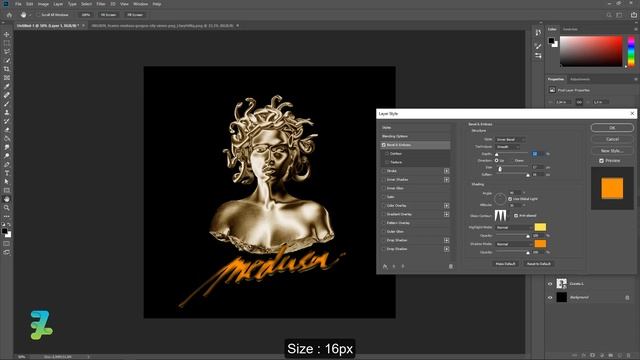The image size is (640, 360).
Task: Select the Clone Stamp tool
Action: pos(7,112)
